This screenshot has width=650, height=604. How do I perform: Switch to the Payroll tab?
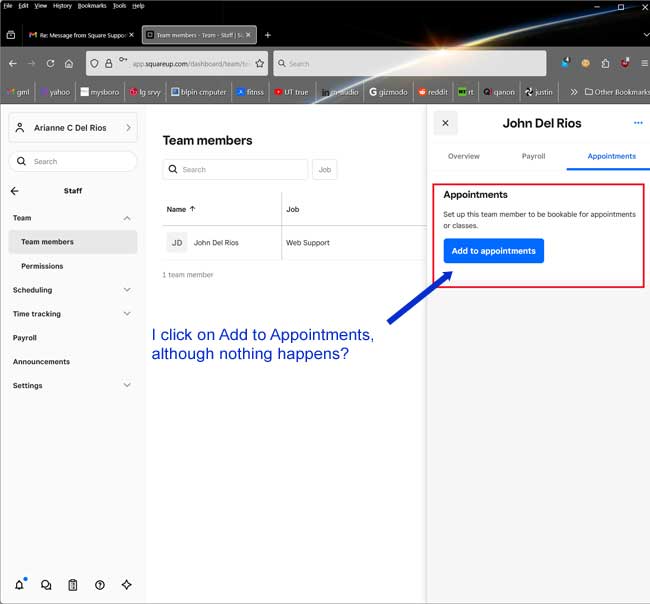(x=533, y=156)
